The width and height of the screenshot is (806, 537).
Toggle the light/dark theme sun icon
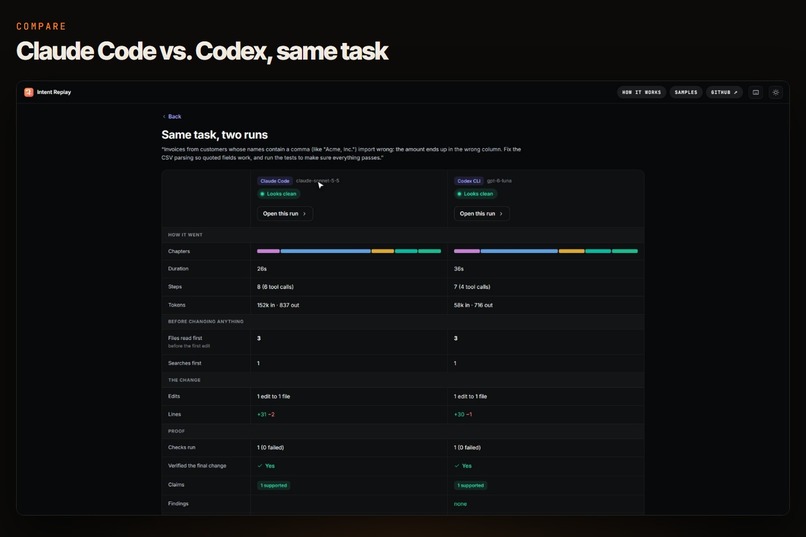[776, 92]
